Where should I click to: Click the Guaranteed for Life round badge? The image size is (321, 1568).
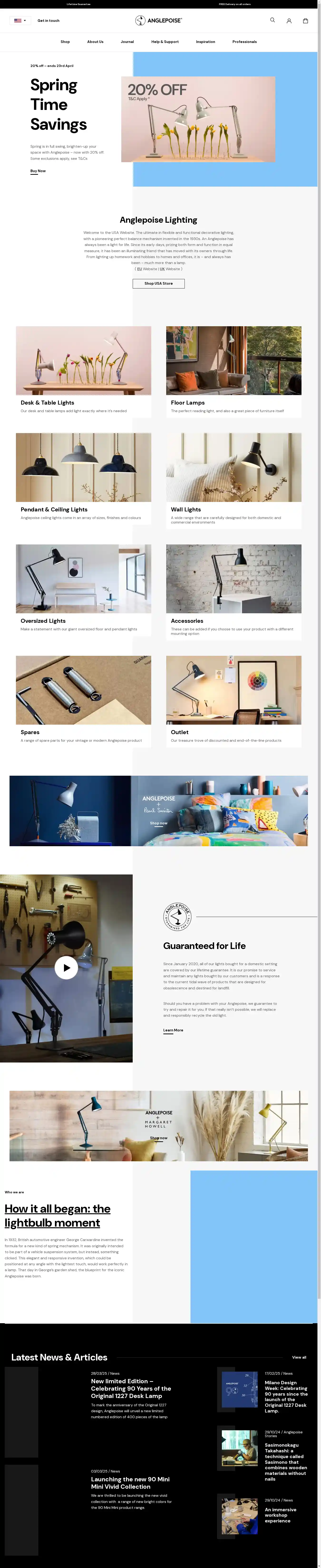click(x=177, y=917)
